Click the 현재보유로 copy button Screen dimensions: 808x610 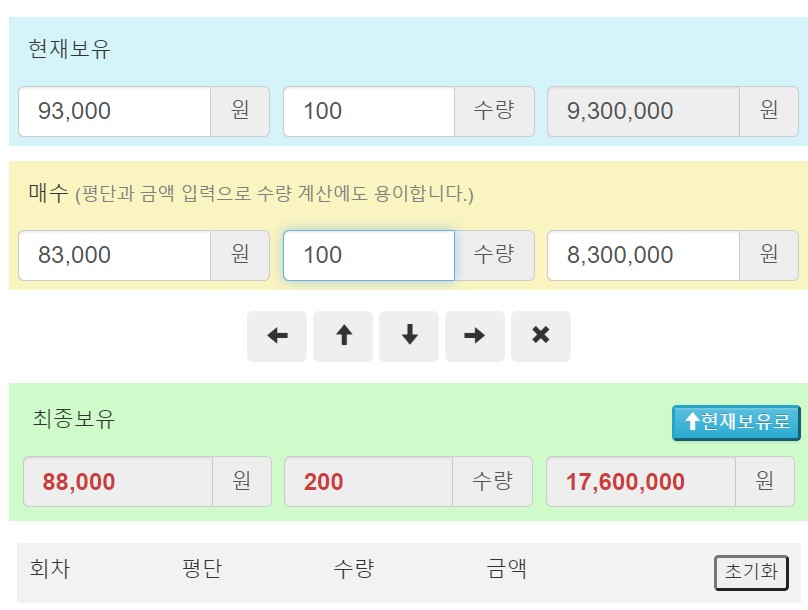click(736, 424)
